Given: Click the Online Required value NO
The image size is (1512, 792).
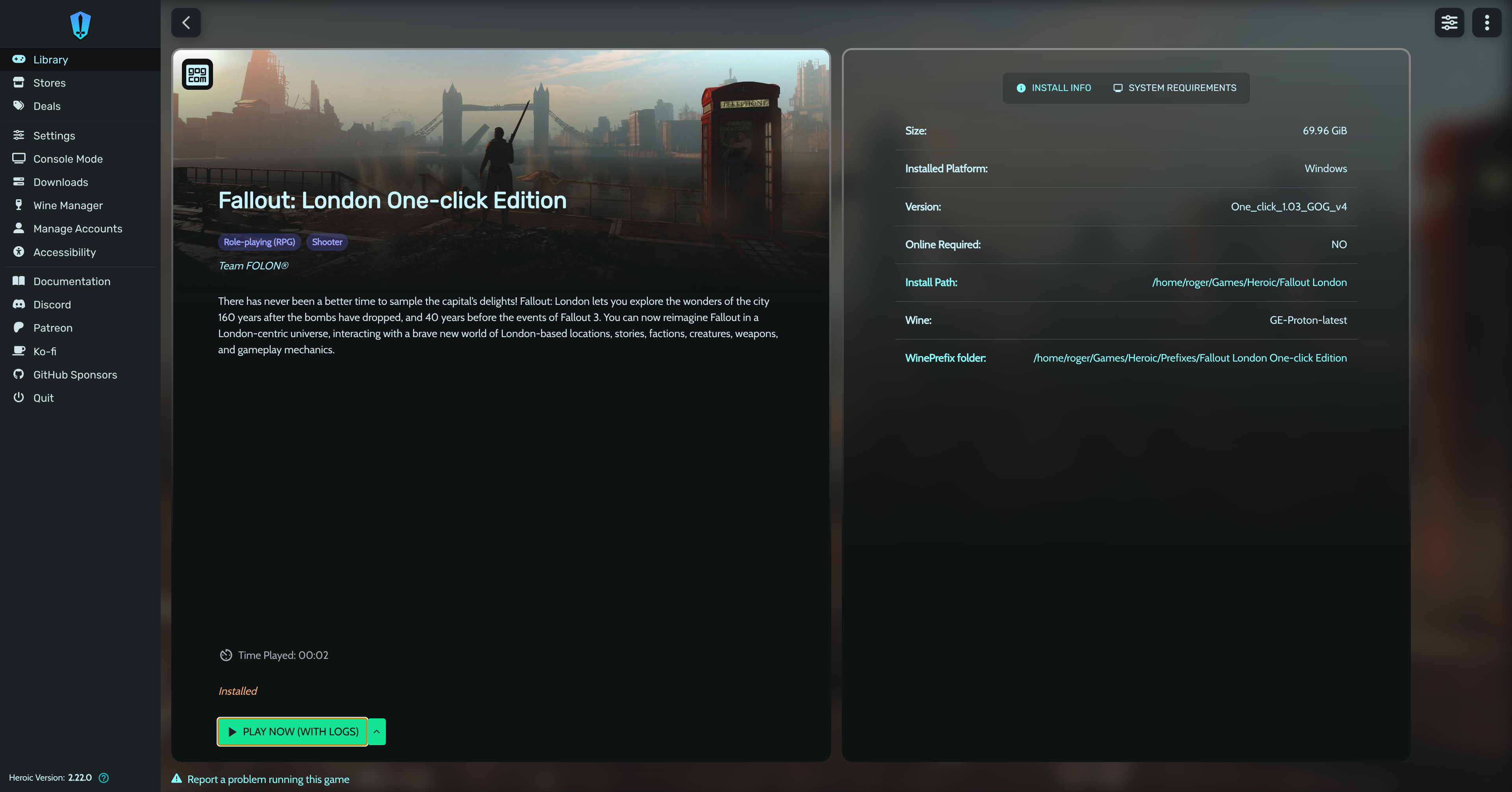Looking at the screenshot, I should tap(1339, 245).
